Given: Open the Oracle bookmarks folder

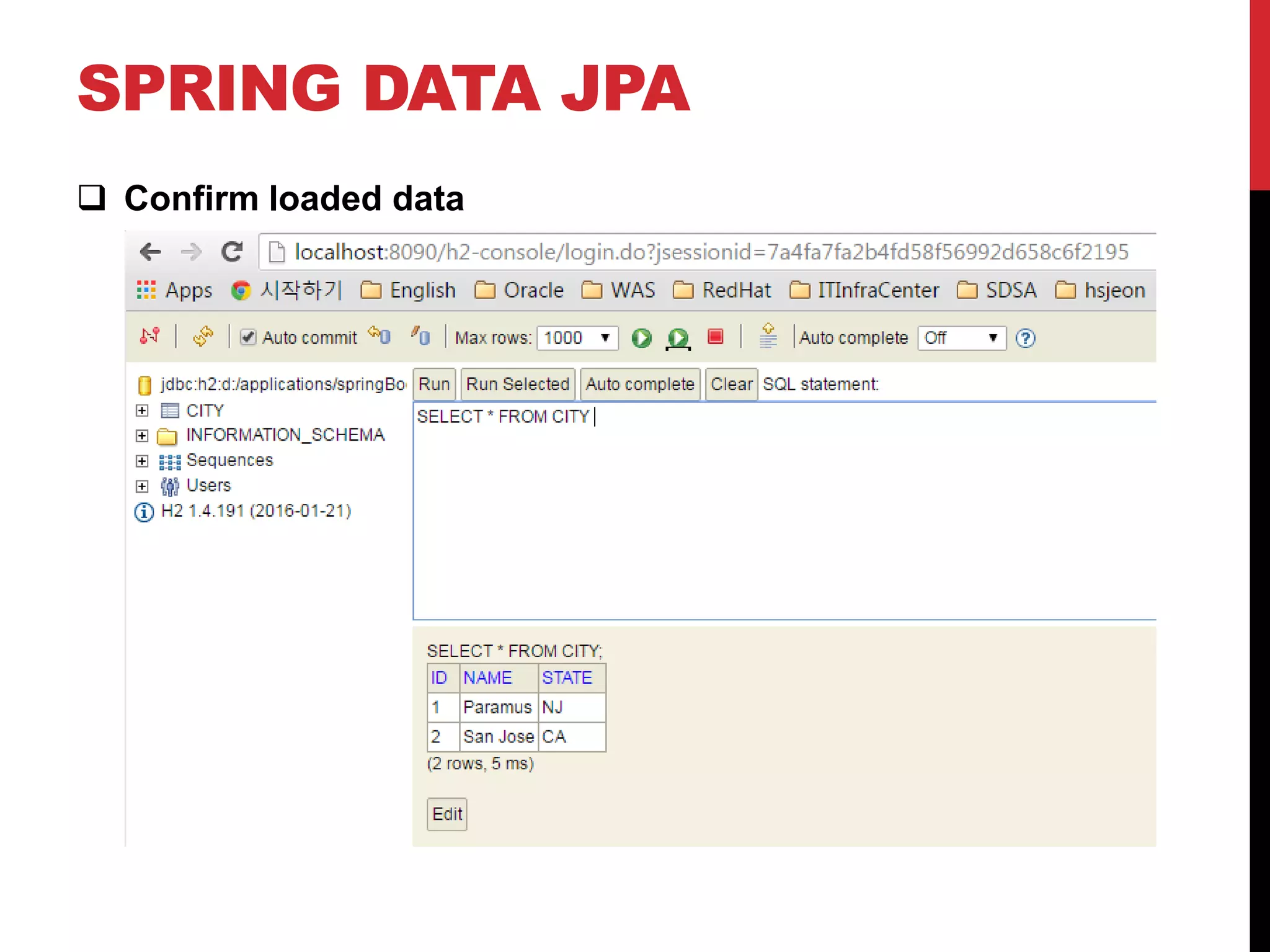Looking at the screenshot, I should pyautogui.click(x=520, y=290).
